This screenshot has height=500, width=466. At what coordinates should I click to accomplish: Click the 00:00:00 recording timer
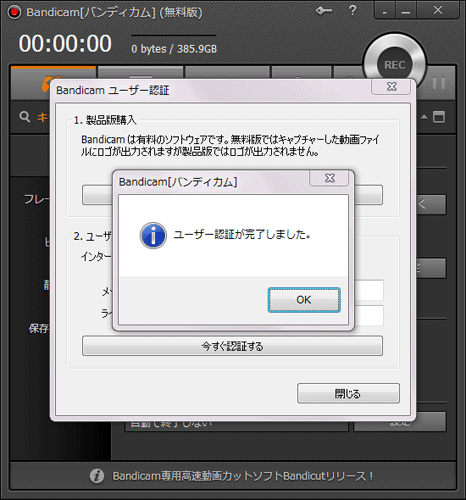pyautogui.click(x=65, y=43)
